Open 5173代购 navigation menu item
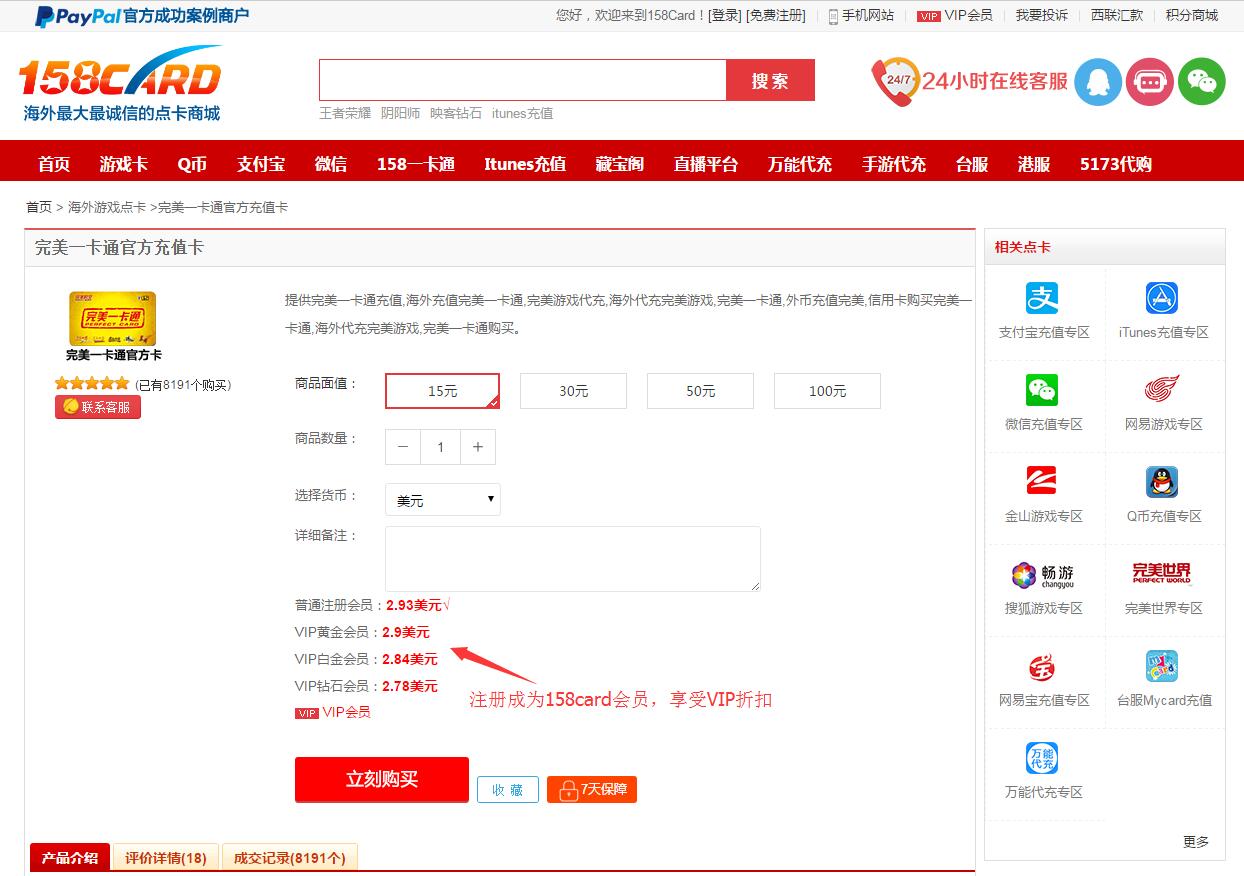This screenshot has width=1244, height=876. pos(1116,164)
